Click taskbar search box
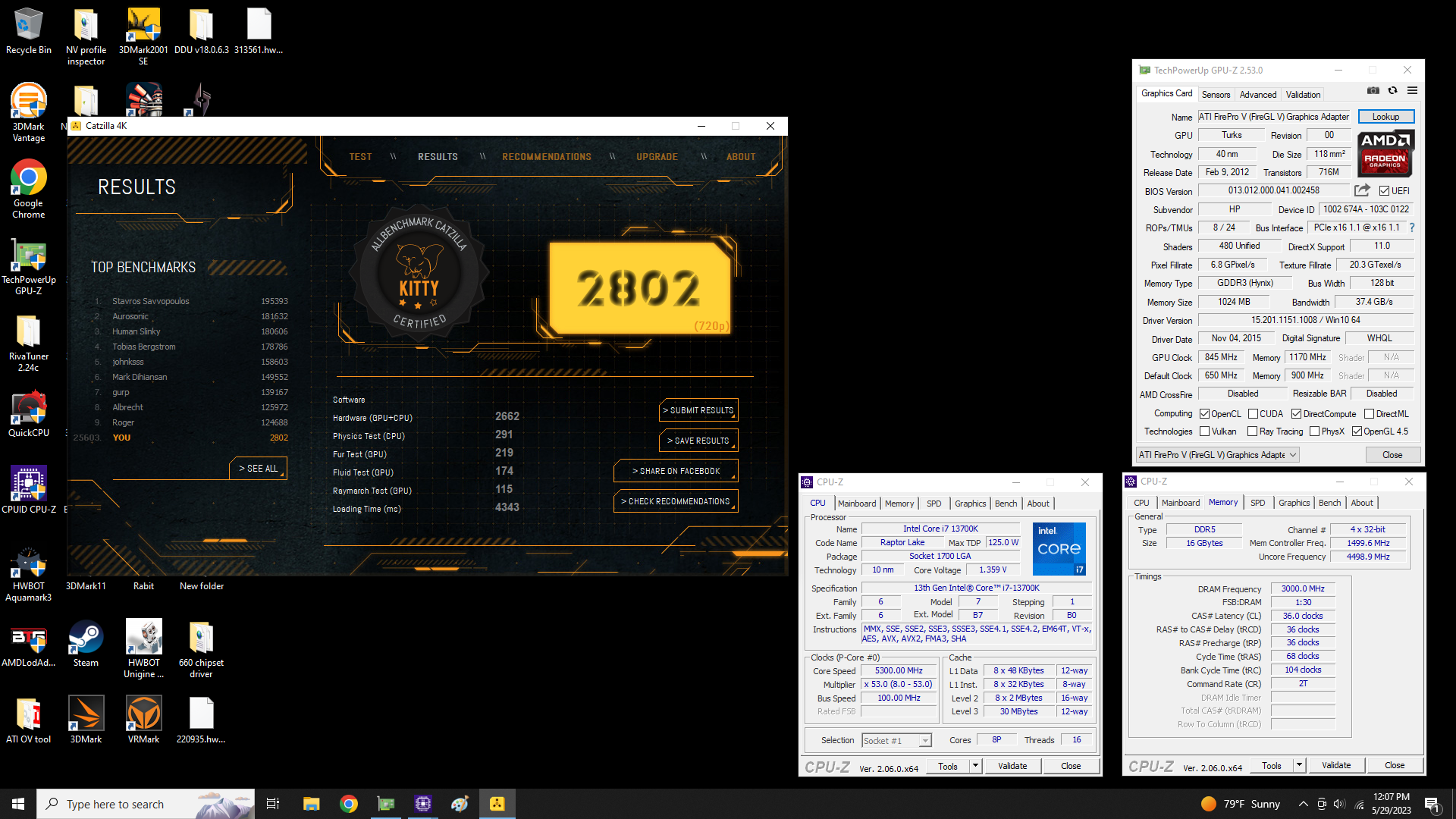This screenshot has width=1456, height=819. (x=146, y=804)
